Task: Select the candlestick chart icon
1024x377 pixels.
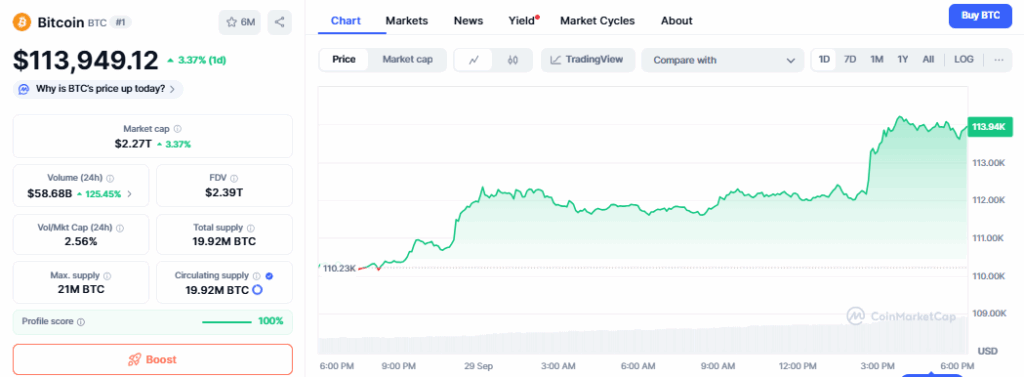Action: pos(513,60)
